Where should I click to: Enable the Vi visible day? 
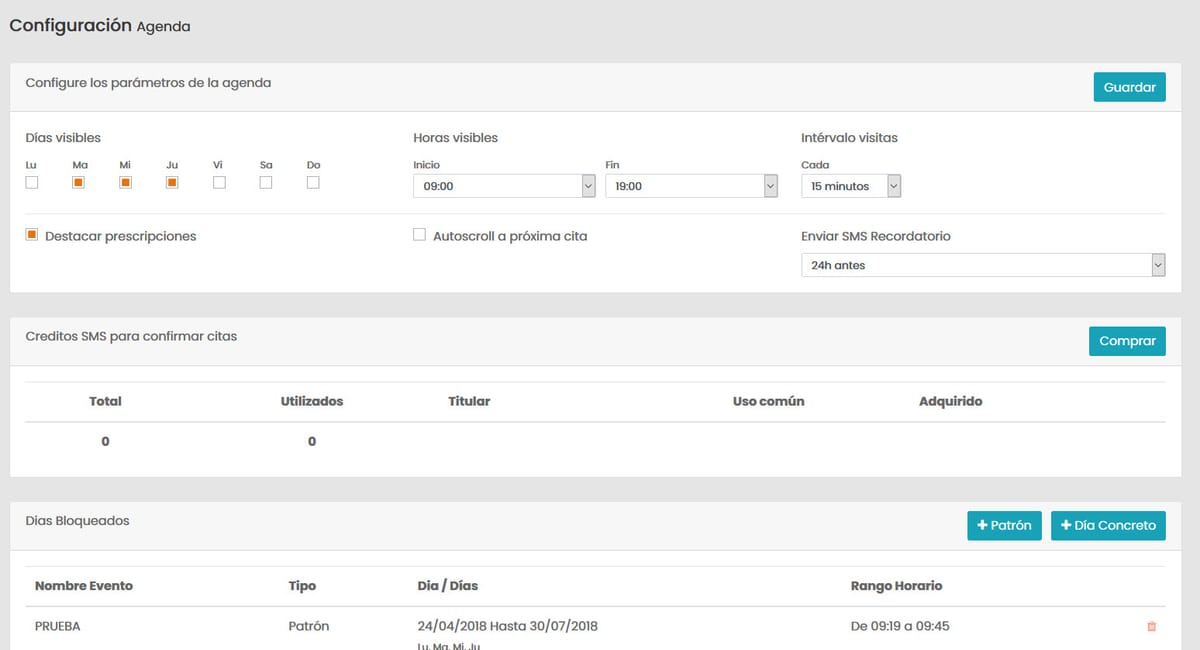pyautogui.click(x=220, y=182)
